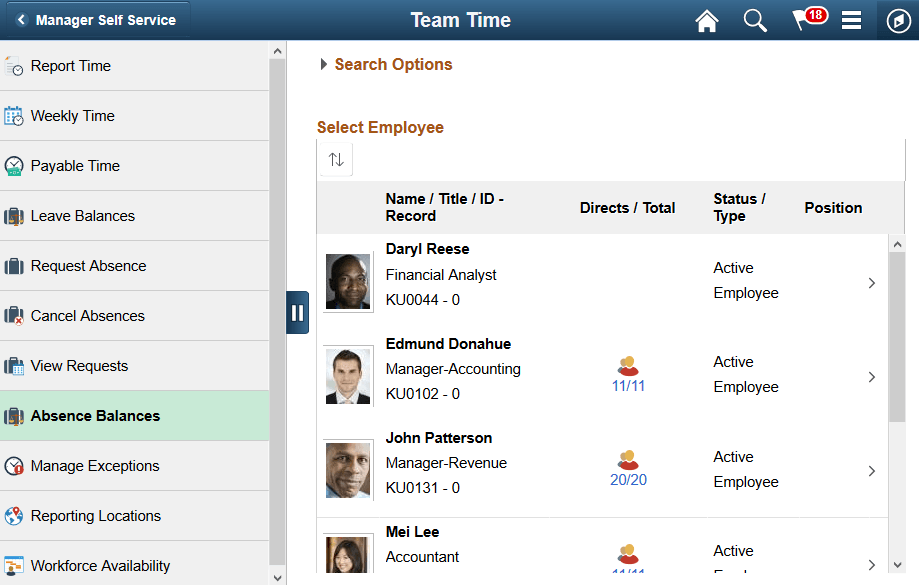Open the NavBar compass icon

coord(897,20)
